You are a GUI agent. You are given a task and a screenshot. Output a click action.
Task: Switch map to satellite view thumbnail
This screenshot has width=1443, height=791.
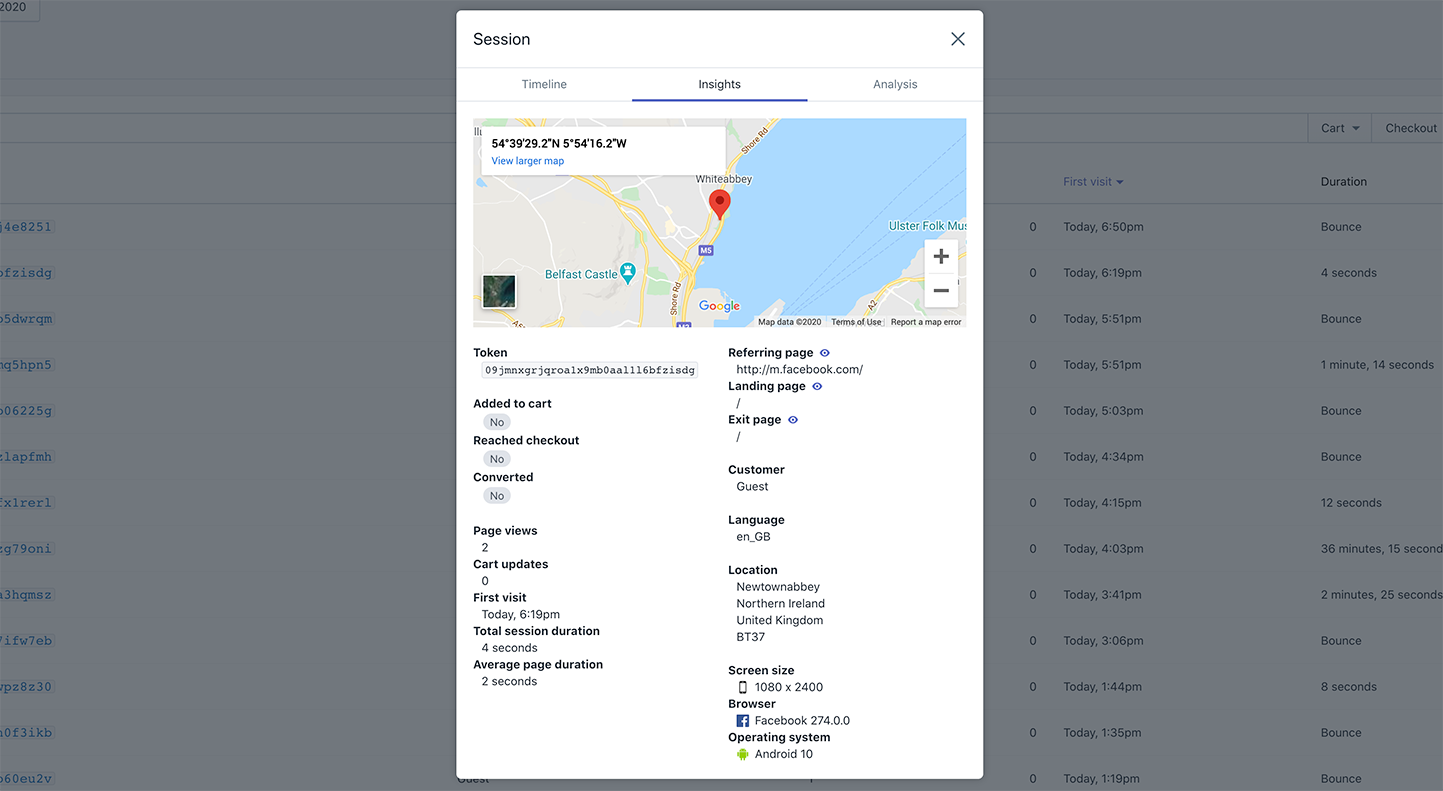coord(499,292)
